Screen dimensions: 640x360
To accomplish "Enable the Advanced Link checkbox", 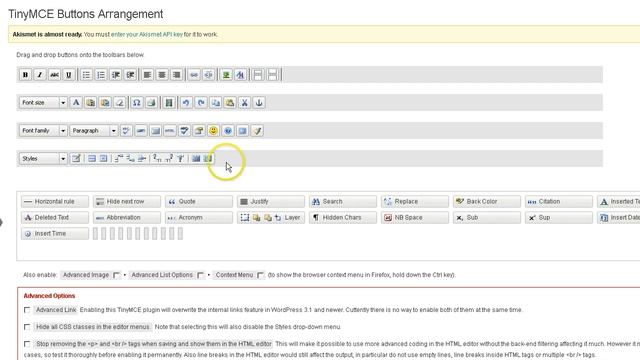I will tap(27, 310).
